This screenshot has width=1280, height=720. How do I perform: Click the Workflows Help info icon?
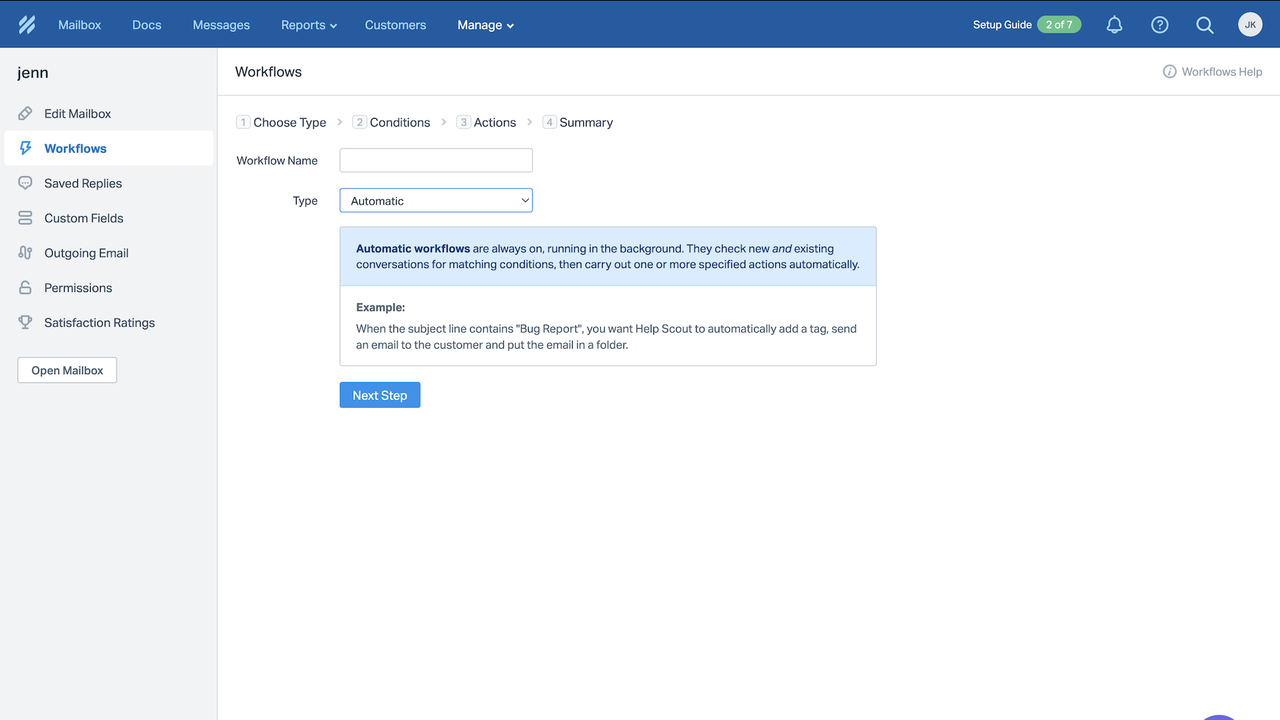pos(1169,72)
